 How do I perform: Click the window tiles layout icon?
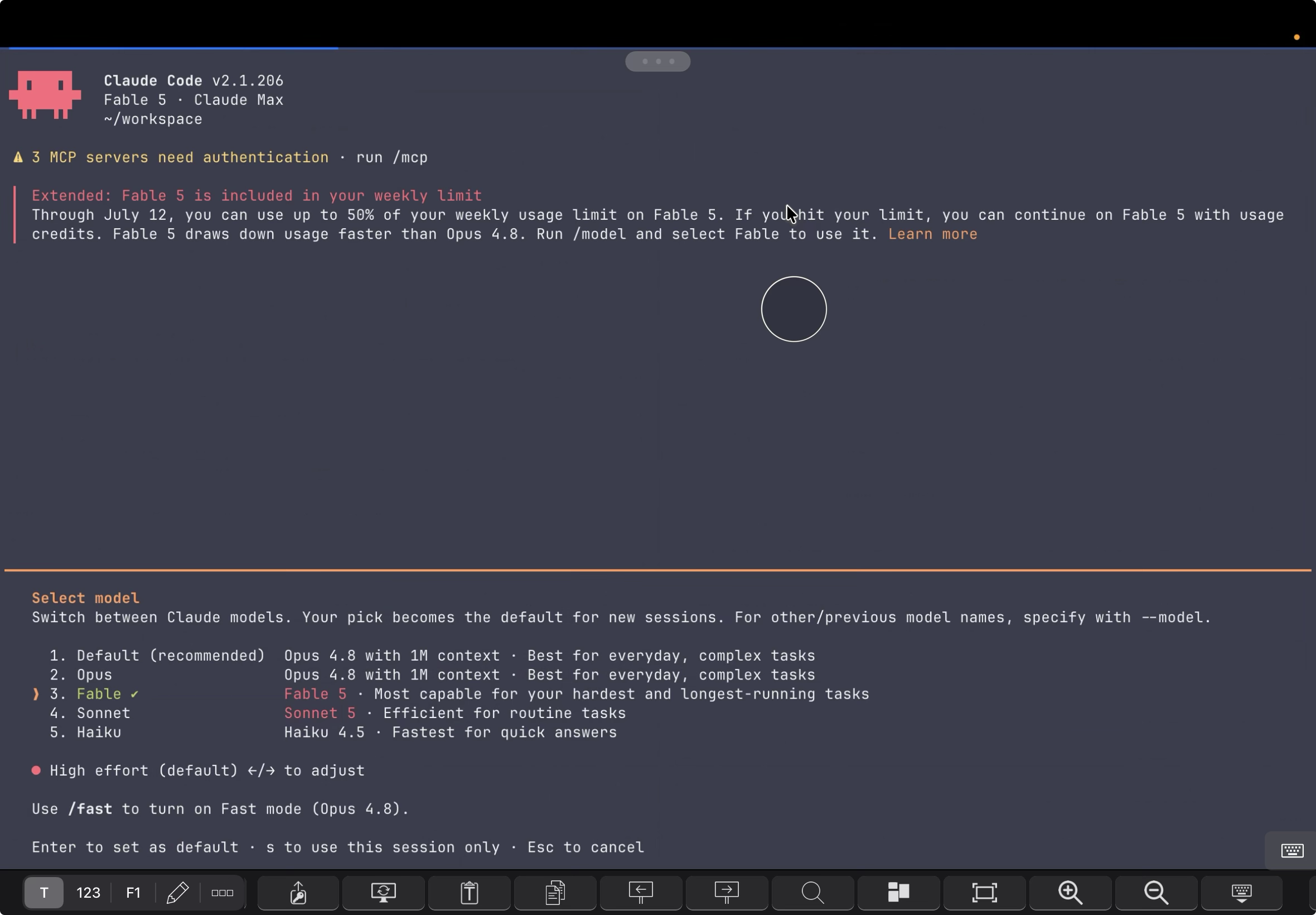(898, 893)
